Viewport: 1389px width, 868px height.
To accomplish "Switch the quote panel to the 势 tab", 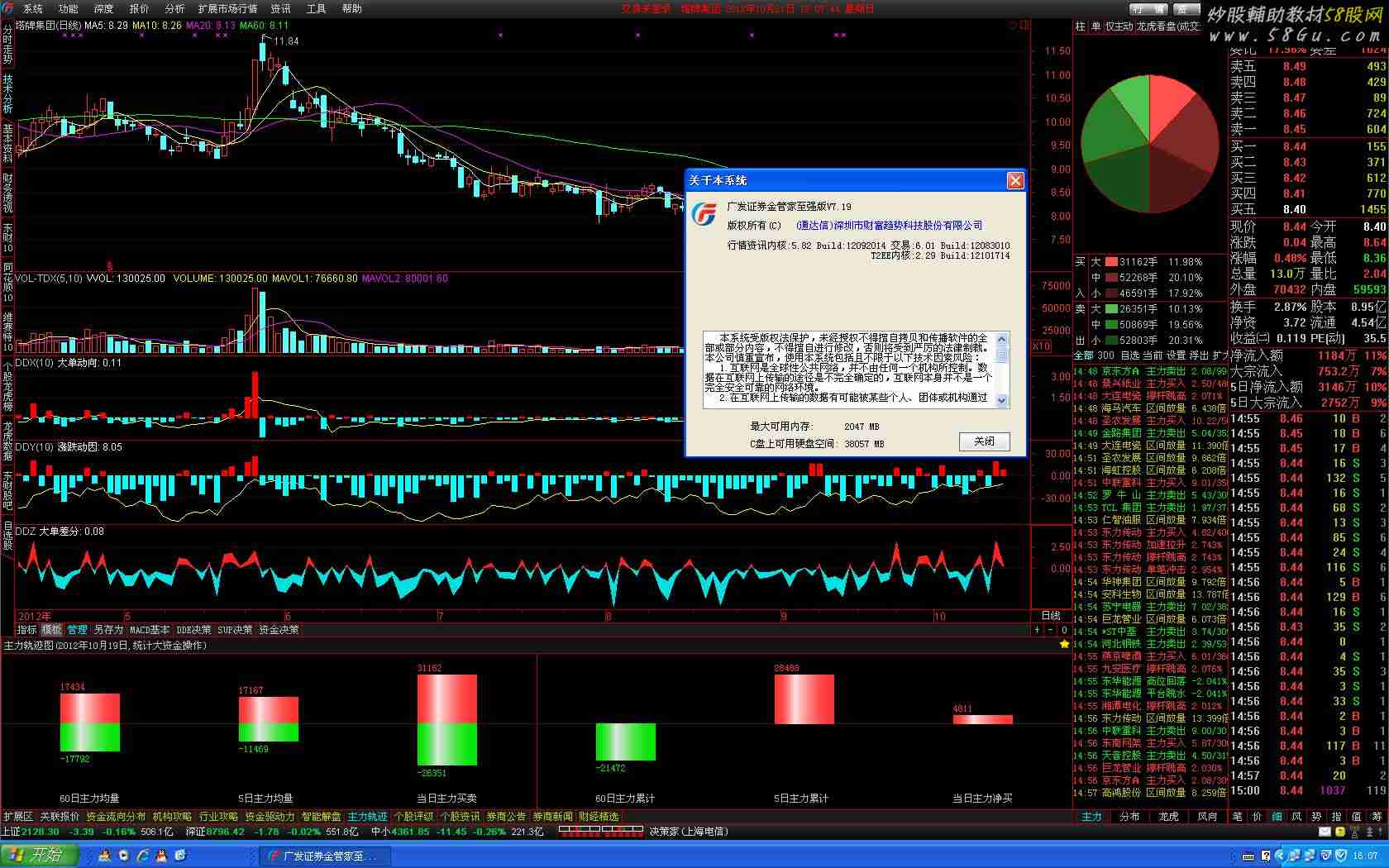I will click(x=1317, y=817).
